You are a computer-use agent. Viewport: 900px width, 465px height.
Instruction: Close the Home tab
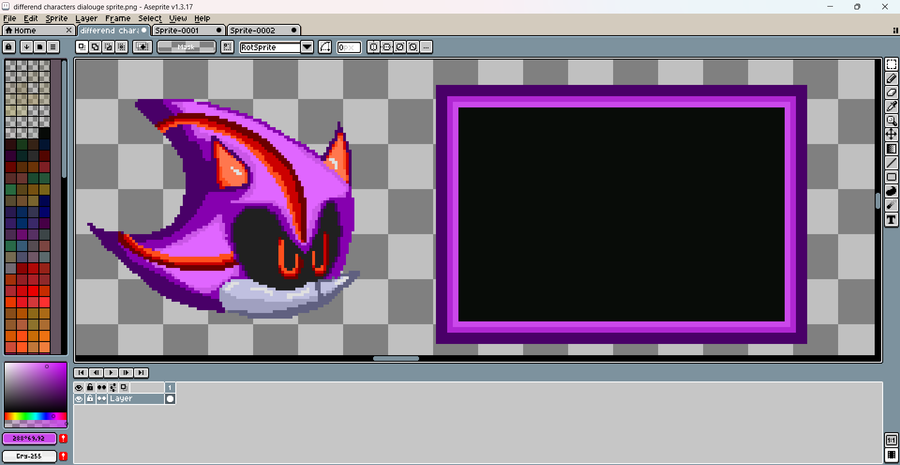click(x=69, y=30)
